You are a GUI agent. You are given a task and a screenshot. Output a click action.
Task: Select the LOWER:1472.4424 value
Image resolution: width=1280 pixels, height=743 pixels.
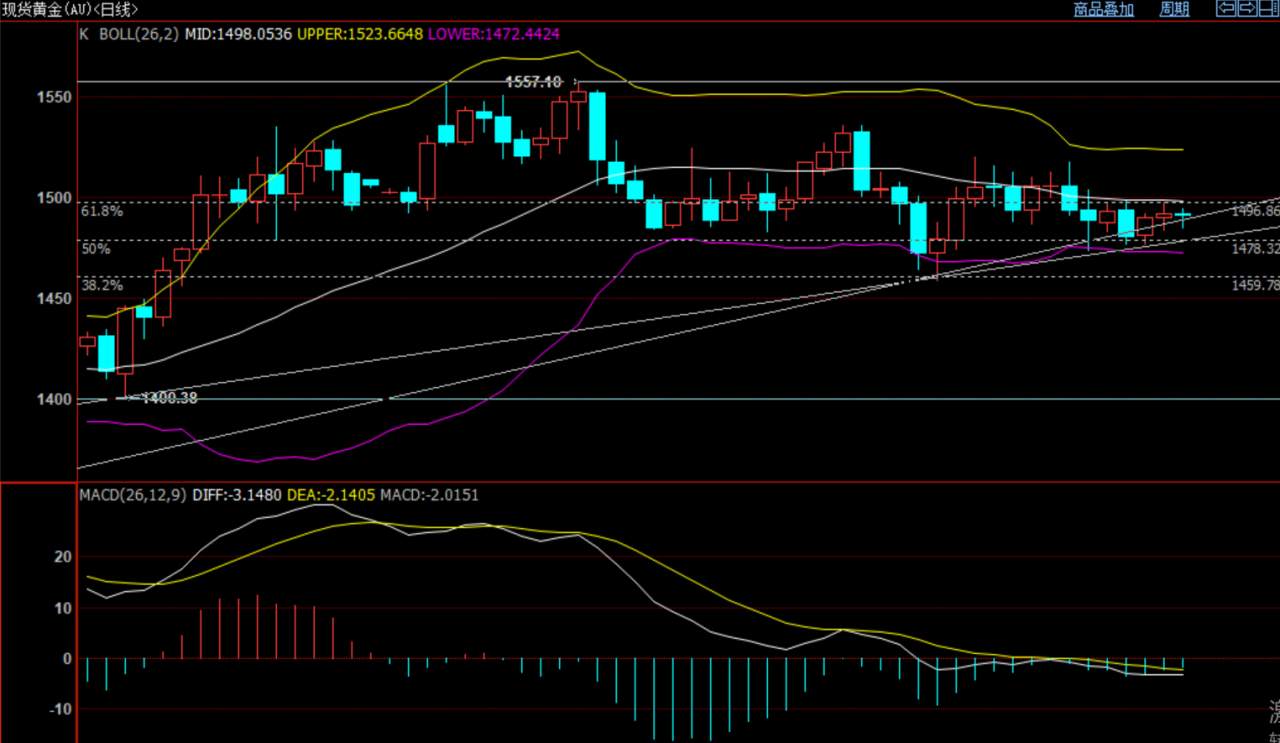pyautogui.click(x=492, y=34)
